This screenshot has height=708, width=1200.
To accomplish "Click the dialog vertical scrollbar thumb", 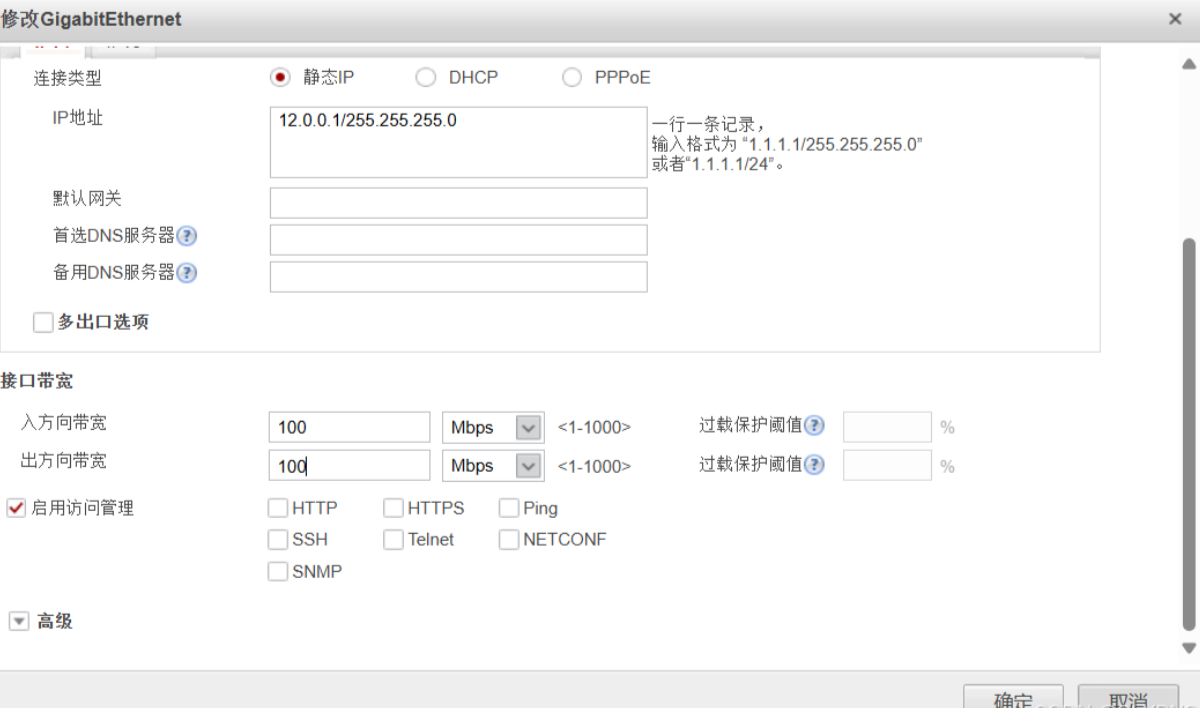I will tap(1189, 434).
